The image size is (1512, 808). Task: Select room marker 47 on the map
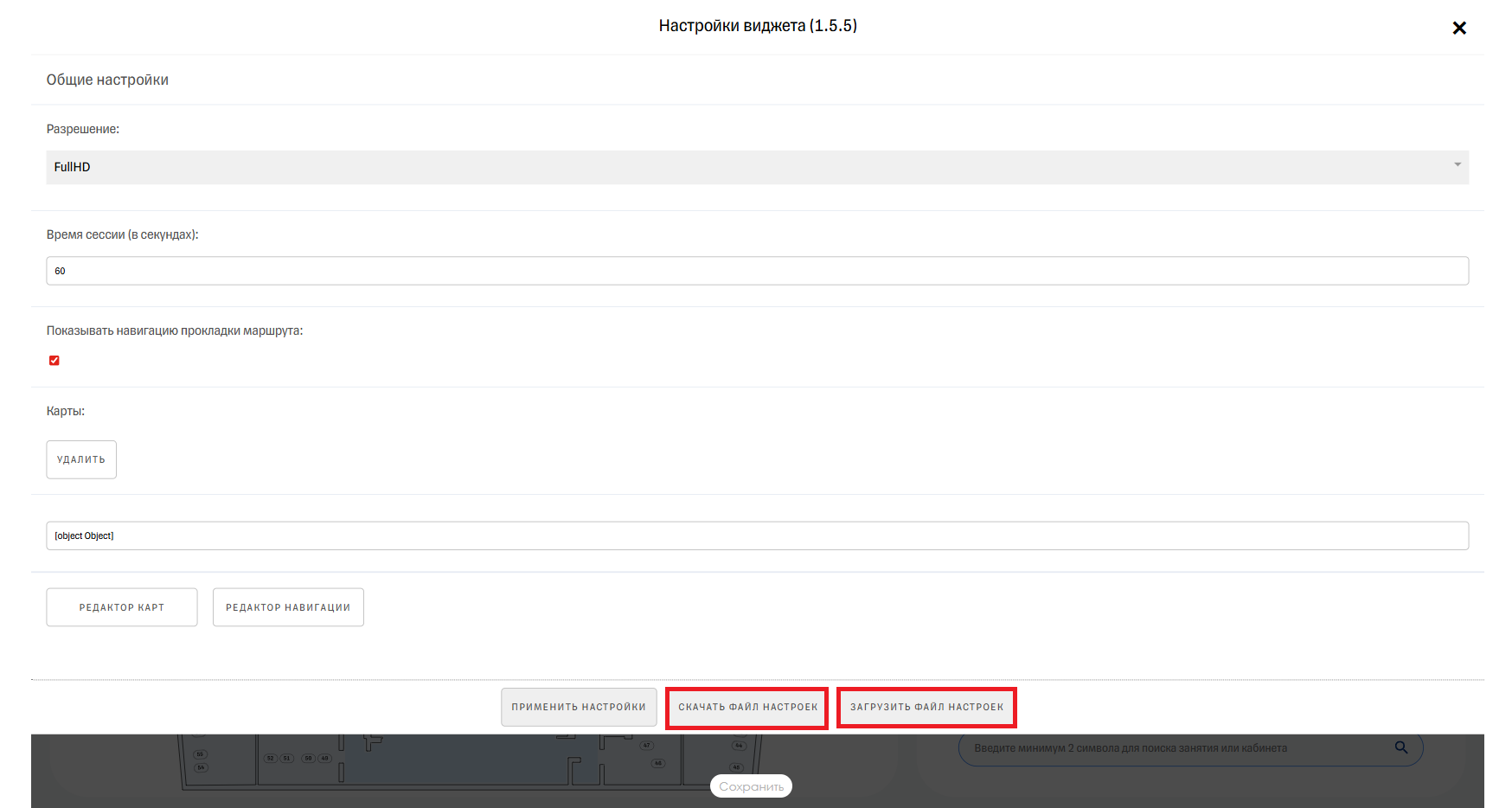pos(646,745)
